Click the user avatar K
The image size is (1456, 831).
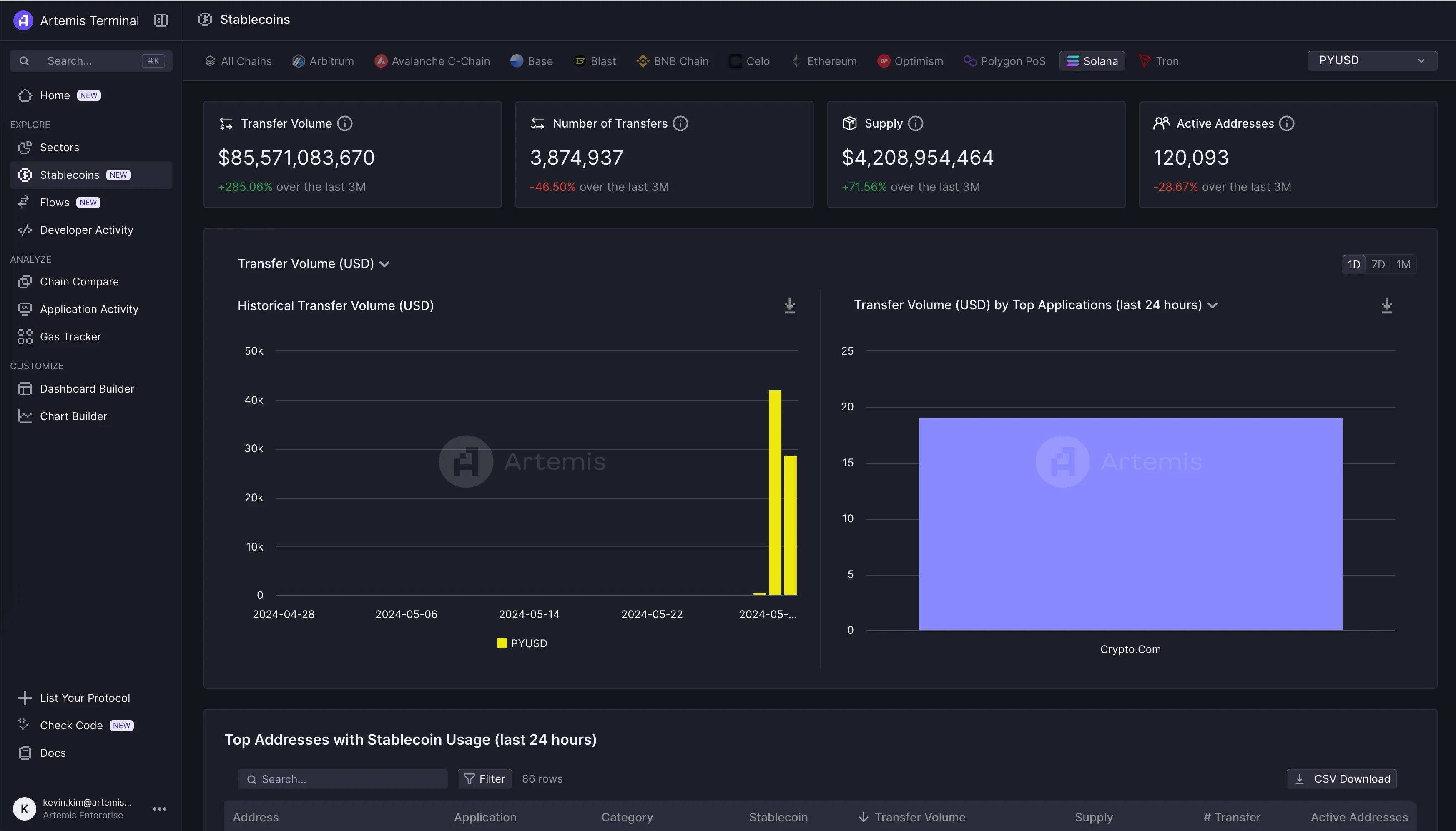(x=25, y=809)
